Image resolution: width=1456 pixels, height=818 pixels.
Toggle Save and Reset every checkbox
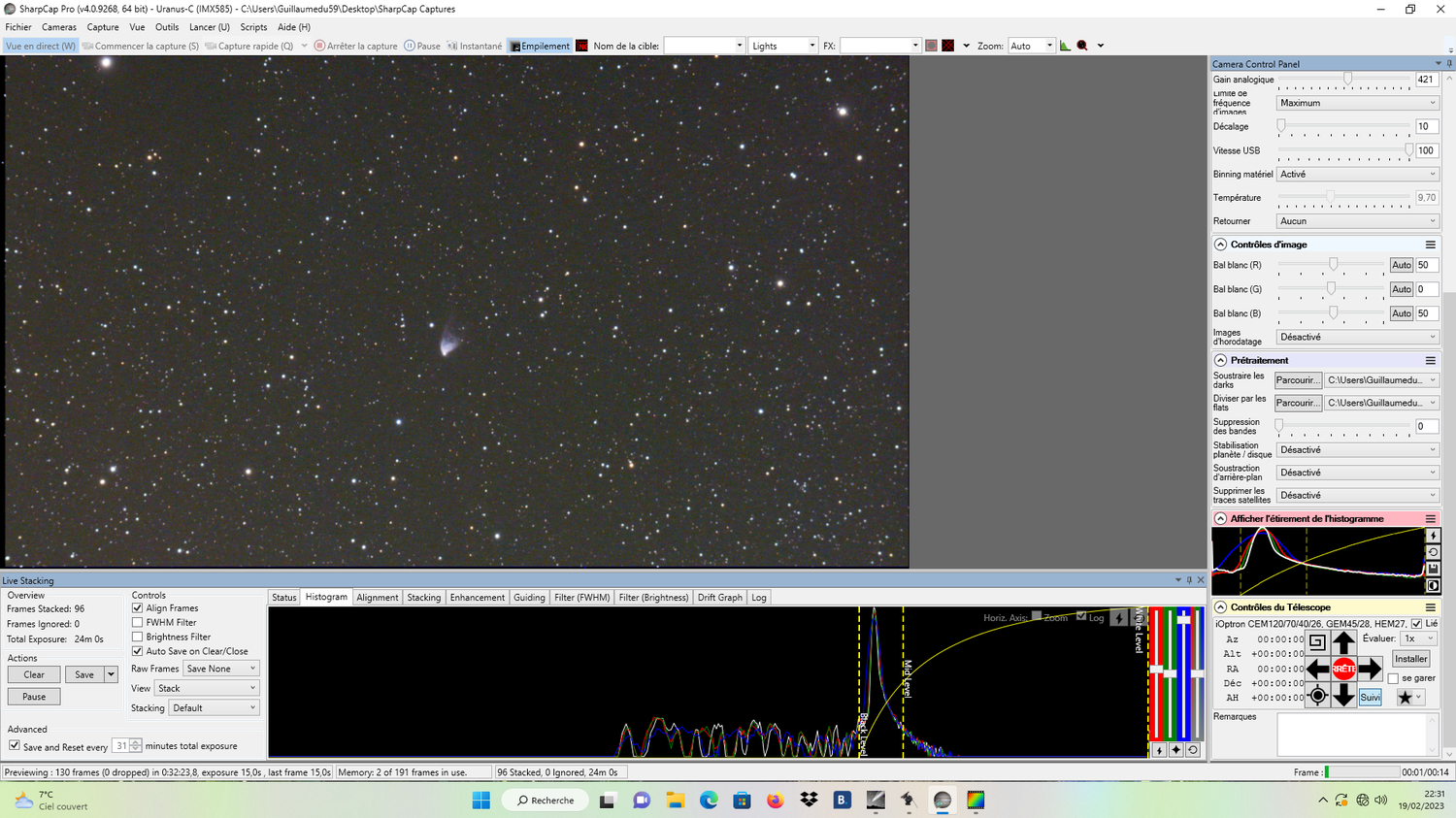pyautogui.click(x=15, y=746)
